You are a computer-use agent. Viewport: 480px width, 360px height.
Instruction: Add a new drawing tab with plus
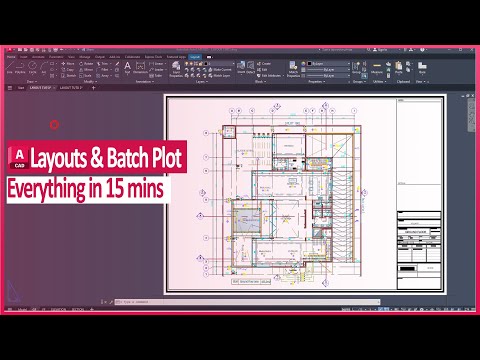(x=93, y=88)
